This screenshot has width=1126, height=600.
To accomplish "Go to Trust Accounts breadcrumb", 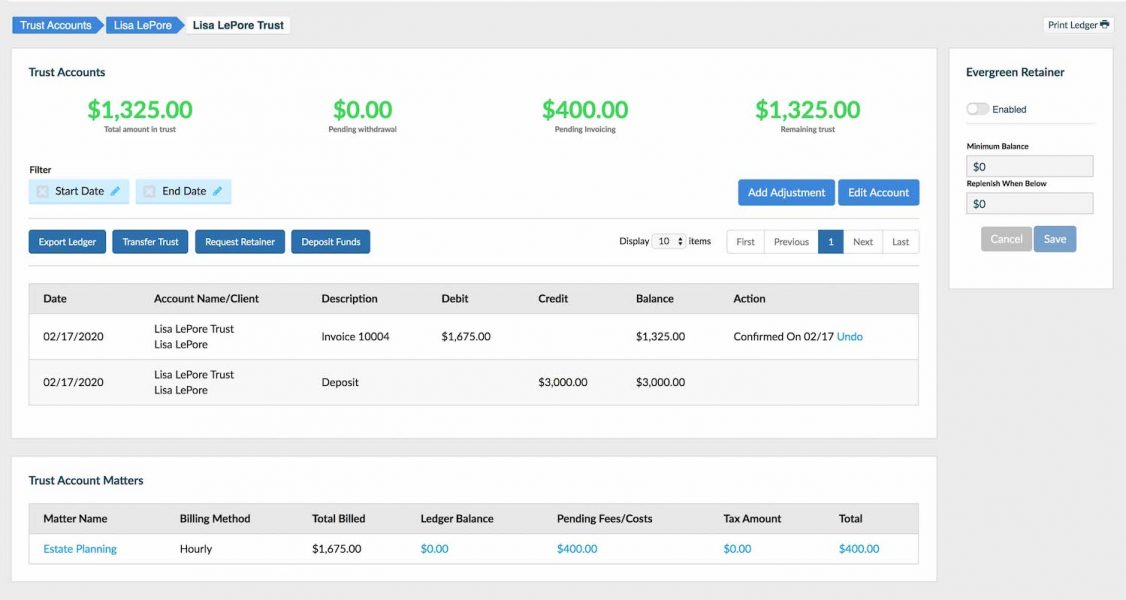I will (x=56, y=25).
